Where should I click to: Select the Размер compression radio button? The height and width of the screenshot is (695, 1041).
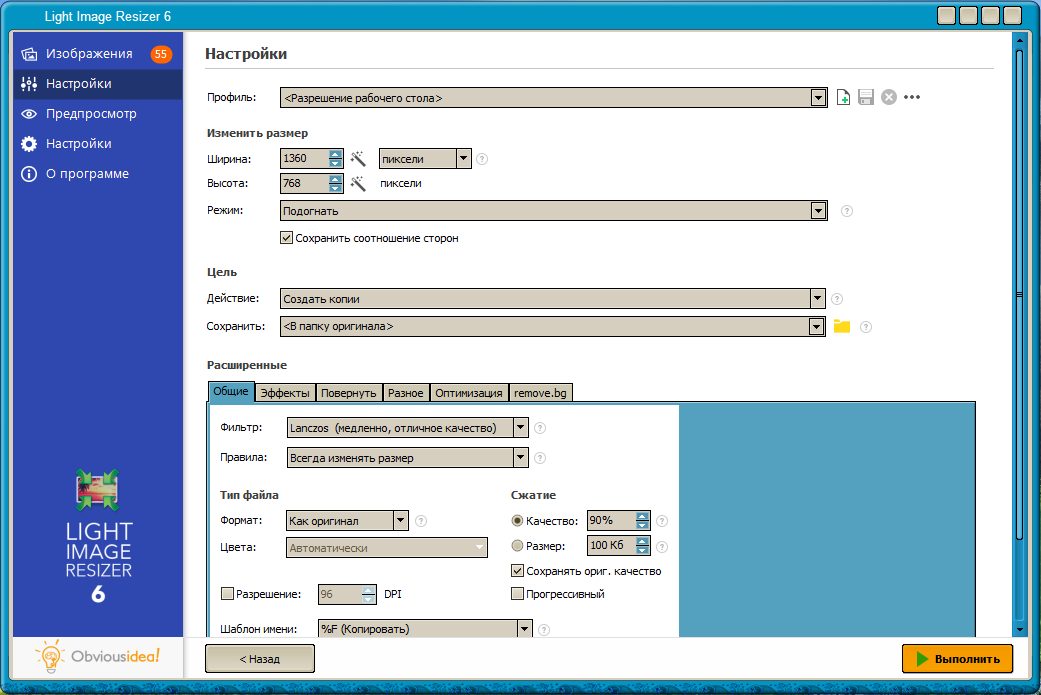tap(517, 546)
